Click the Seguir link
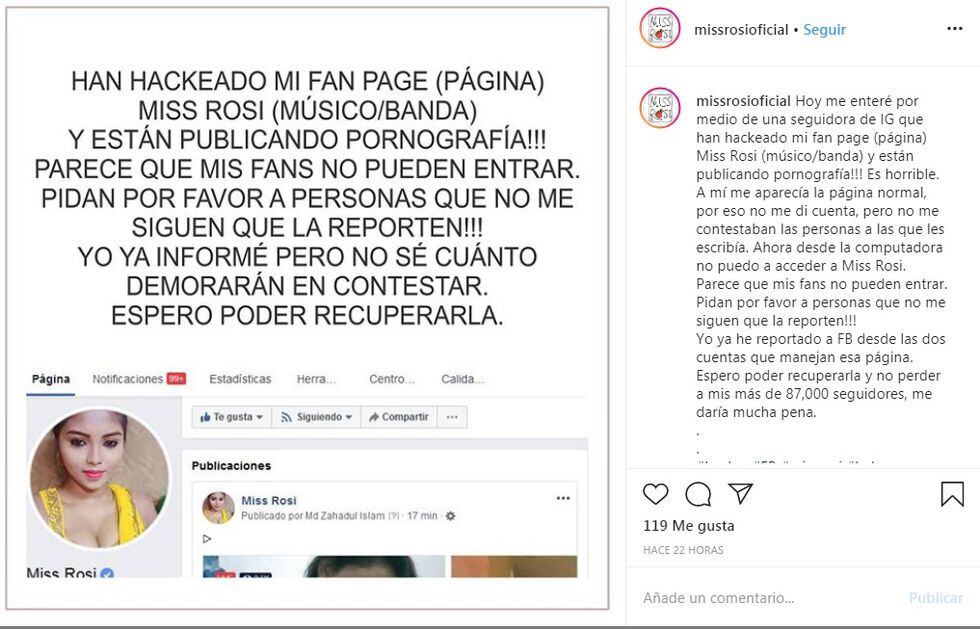Image resolution: width=980 pixels, height=629 pixels. click(824, 29)
